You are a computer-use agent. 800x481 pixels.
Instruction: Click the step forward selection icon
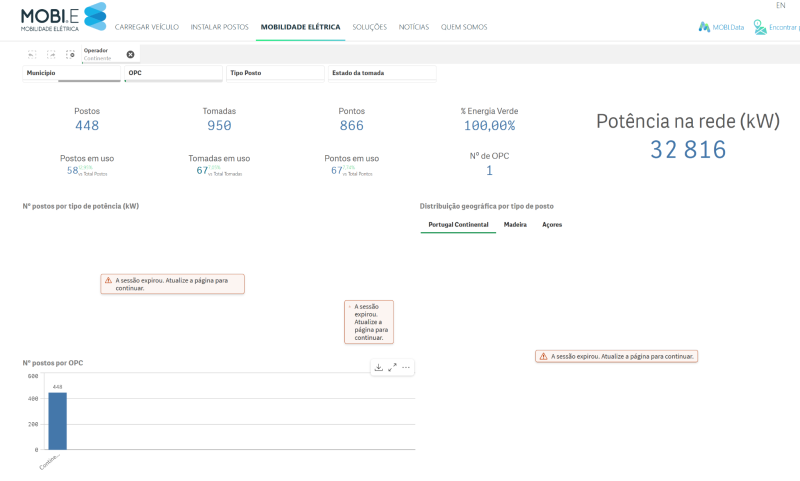(x=51, y=54)
